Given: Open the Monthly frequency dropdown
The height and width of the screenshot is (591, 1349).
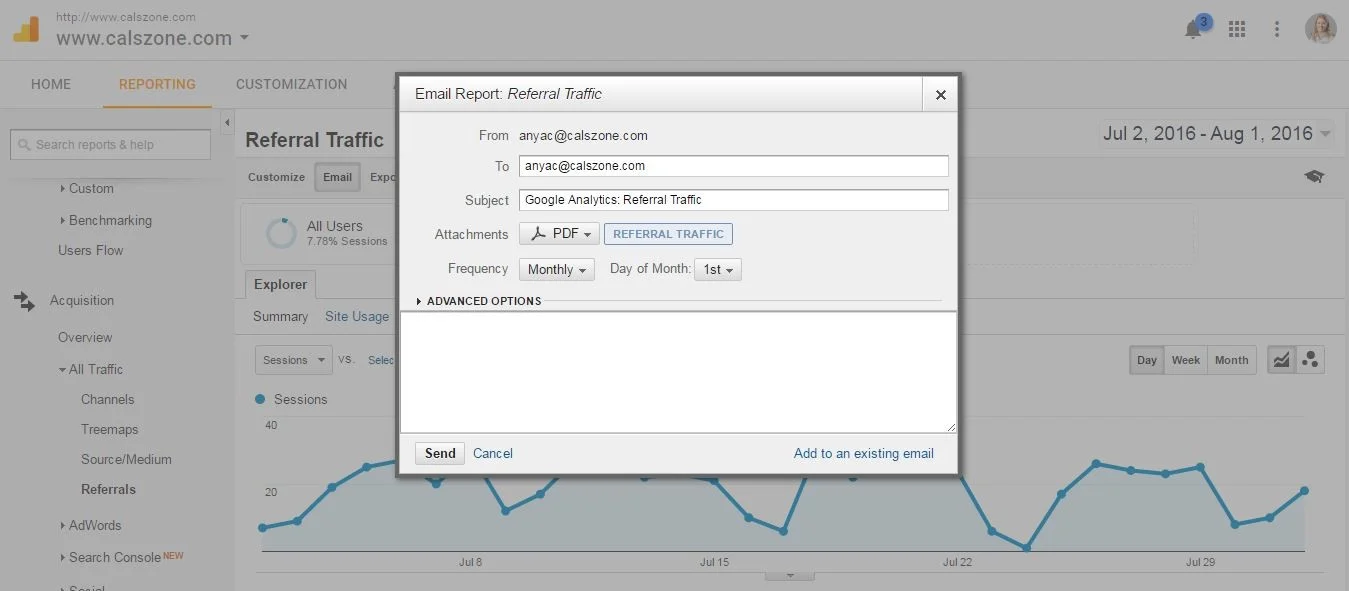Looking at the screenshot, I should click(x=557, y=269).
